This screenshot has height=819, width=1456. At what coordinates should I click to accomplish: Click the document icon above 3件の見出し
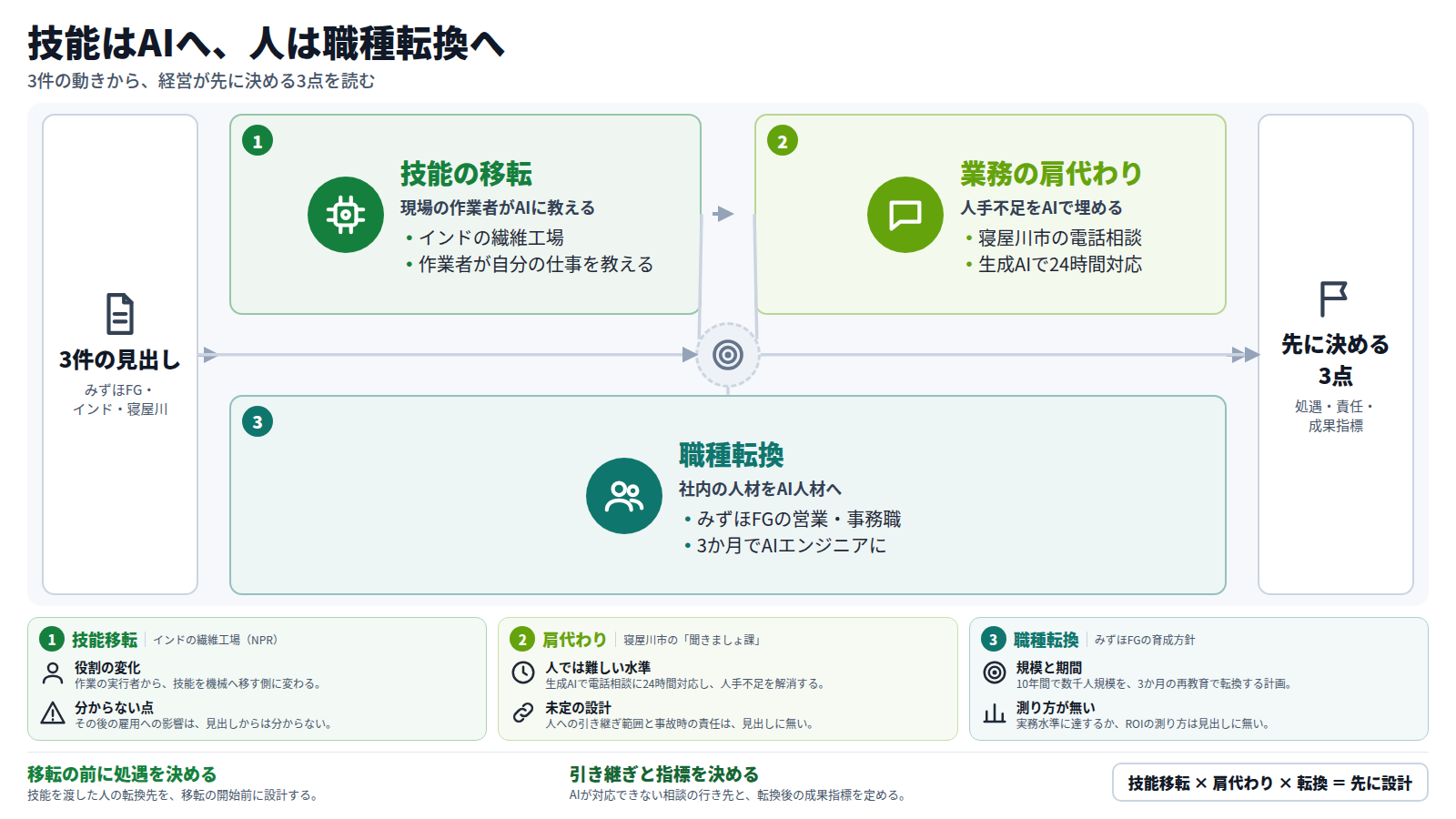tap(120, 314)
